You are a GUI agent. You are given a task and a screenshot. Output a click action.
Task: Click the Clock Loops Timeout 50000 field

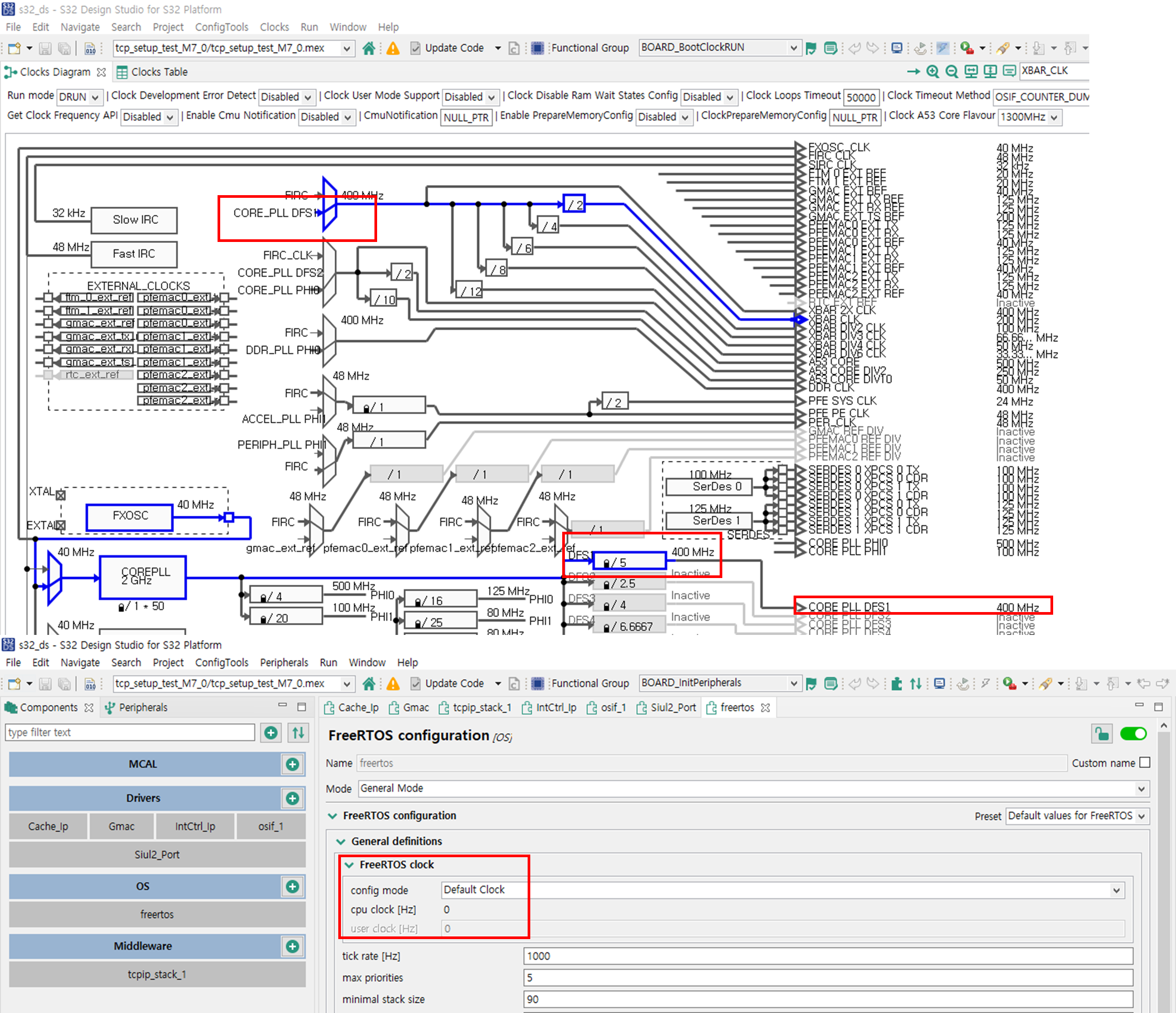click(861, 97)
